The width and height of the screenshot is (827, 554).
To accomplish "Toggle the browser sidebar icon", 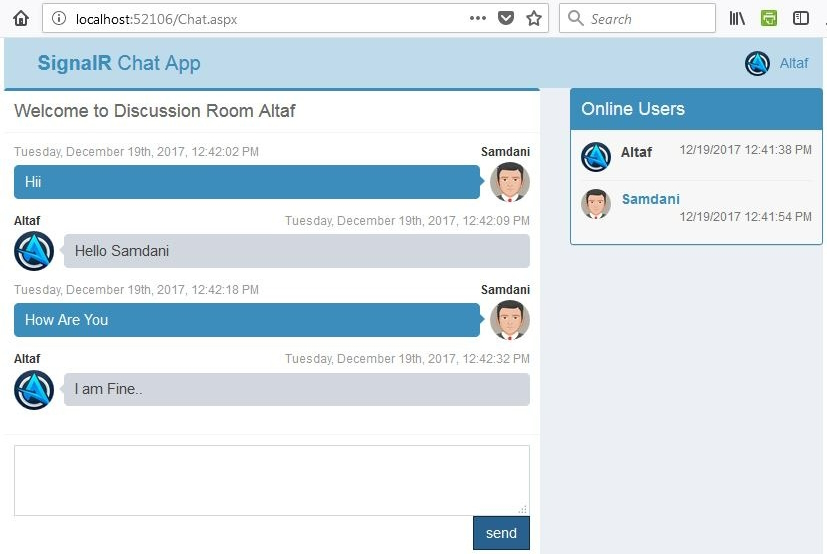I will [801, 18].
